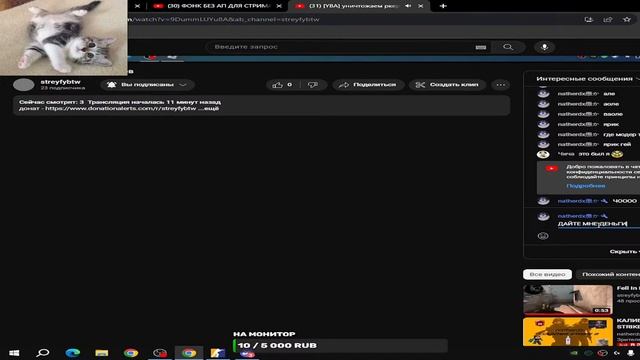Image resolution: width=640 pixels, height=360 pixels.
Task: Click the like thumbs-up icon
Action: [x=278, y=84]
